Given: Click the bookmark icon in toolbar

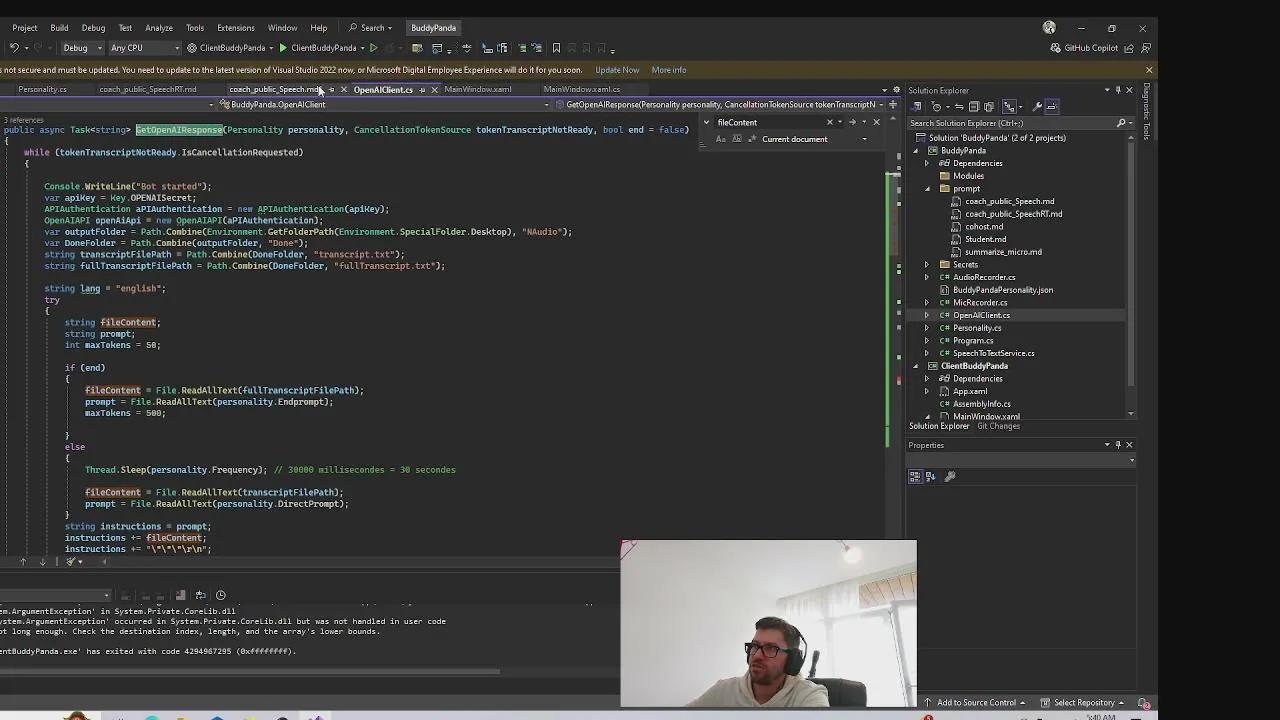Looking at the screenshot, I should [557, 48].
